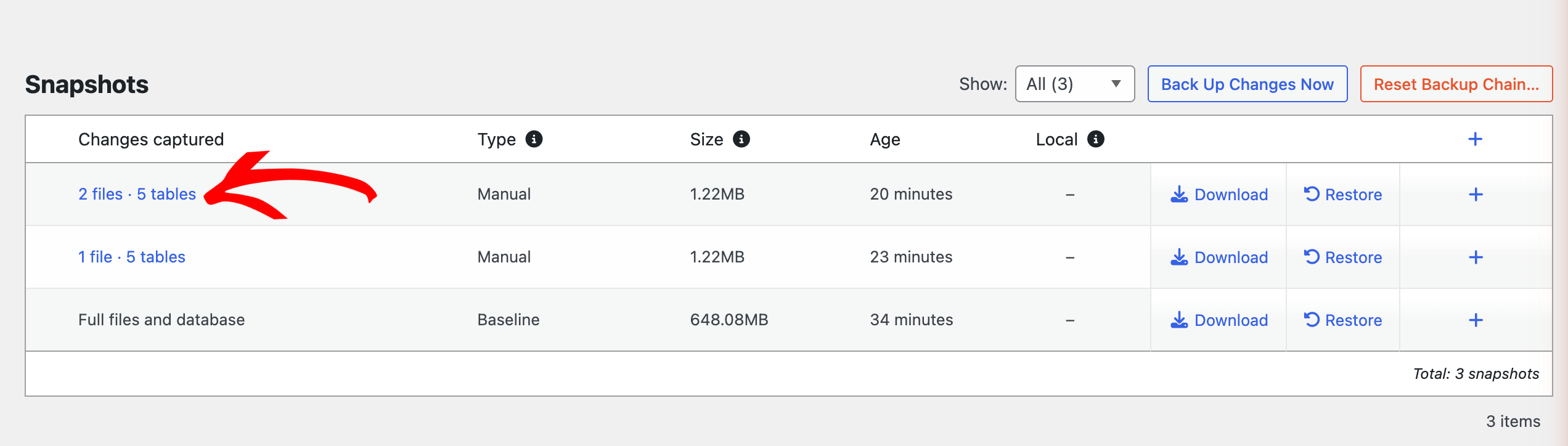Viewport: 1568px width, 446px height.
Task: Click the 'Age' column header
Action: tap(885, 140)
